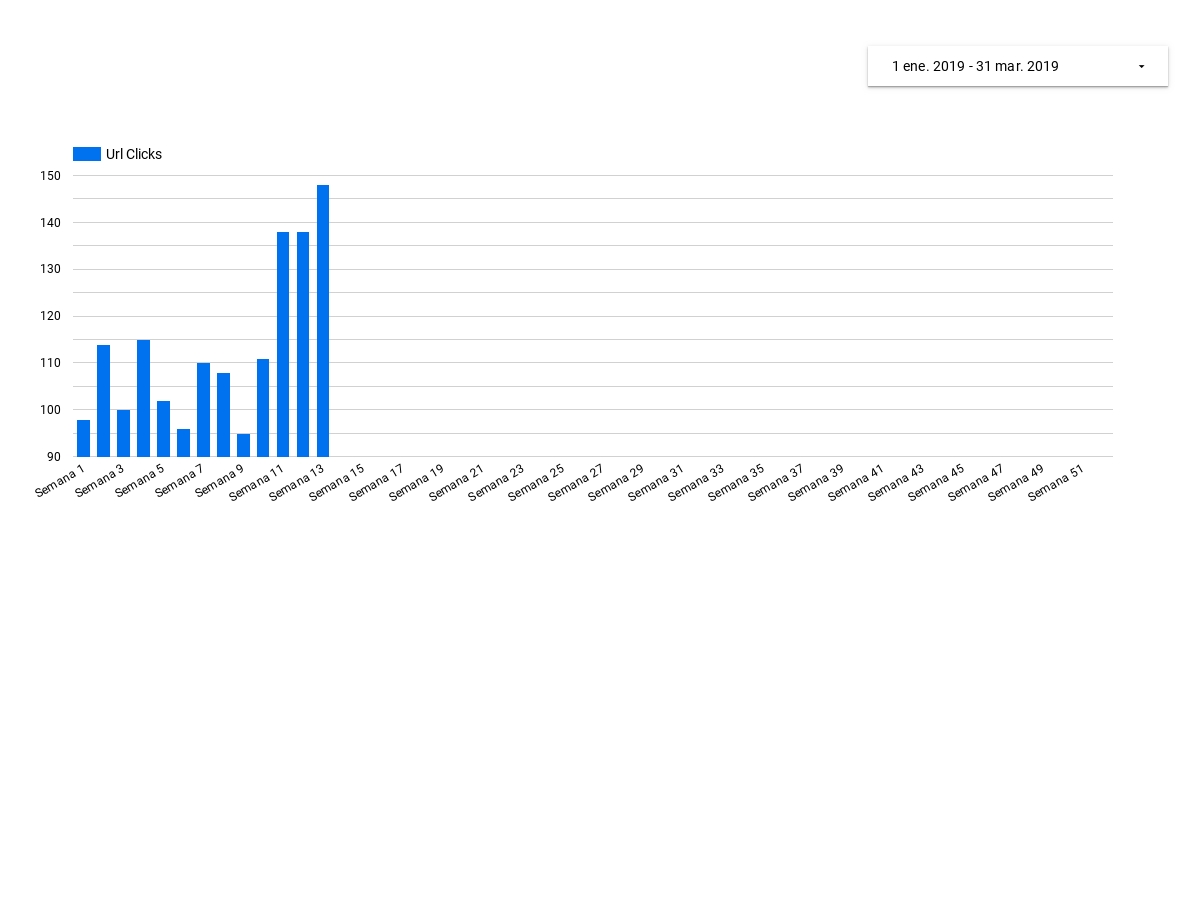
Task: Click the 'Semana 1' x-axis label
Action: pos(61,478)
